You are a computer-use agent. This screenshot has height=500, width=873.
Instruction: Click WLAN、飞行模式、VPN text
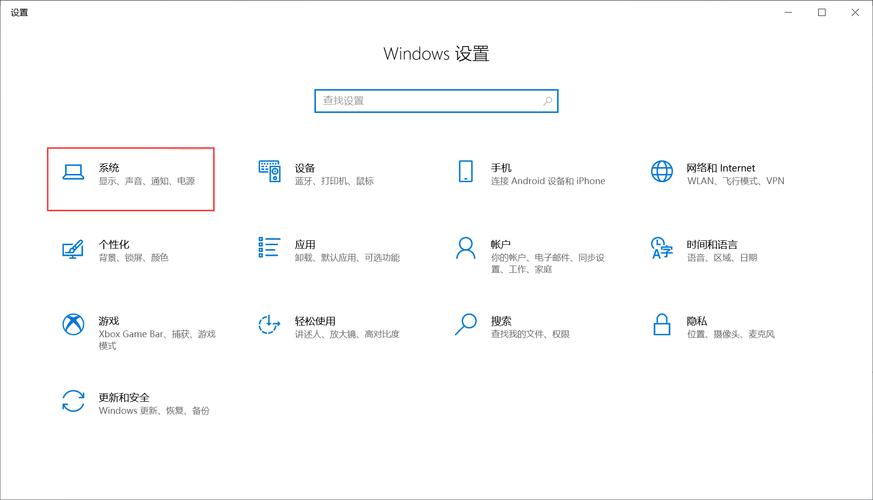click(735, 181)
